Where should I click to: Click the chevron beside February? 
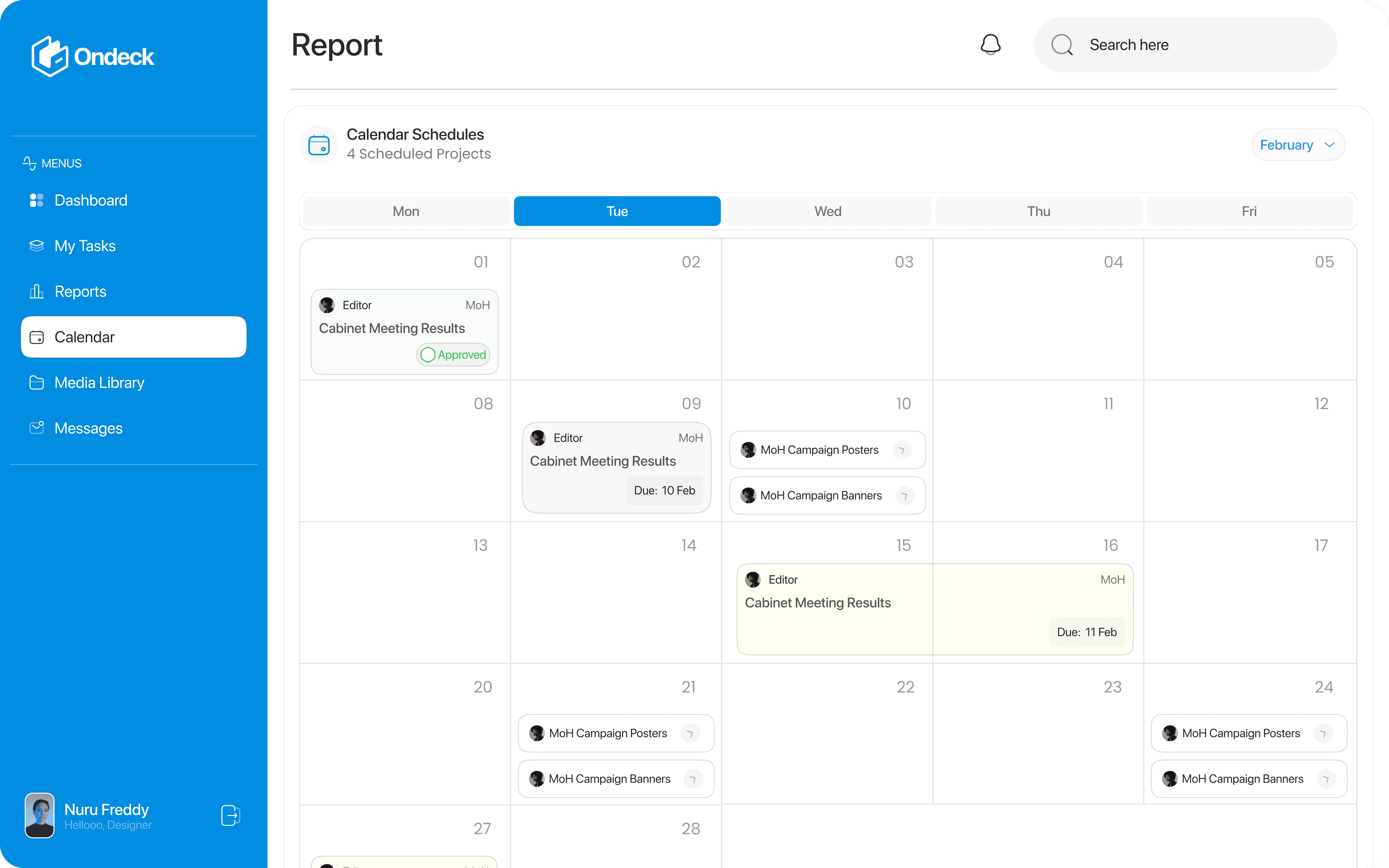point(1330,145)
